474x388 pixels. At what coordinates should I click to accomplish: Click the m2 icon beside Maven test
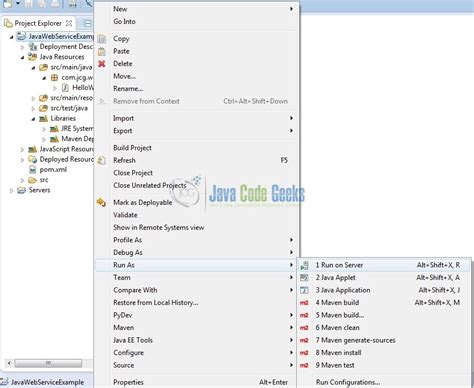304,365
